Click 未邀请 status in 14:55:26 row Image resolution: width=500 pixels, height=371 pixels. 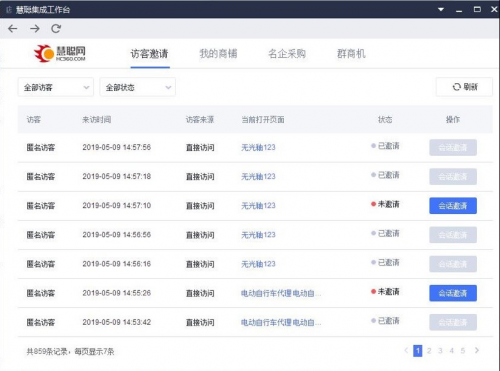385,292
